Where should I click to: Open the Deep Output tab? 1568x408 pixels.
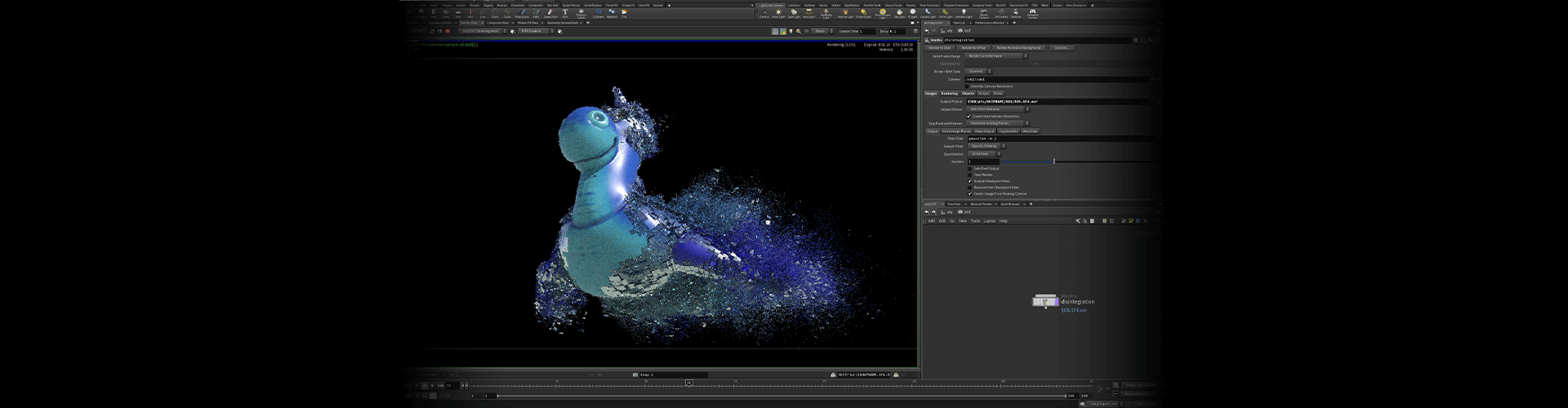click(x=984, y=131)
